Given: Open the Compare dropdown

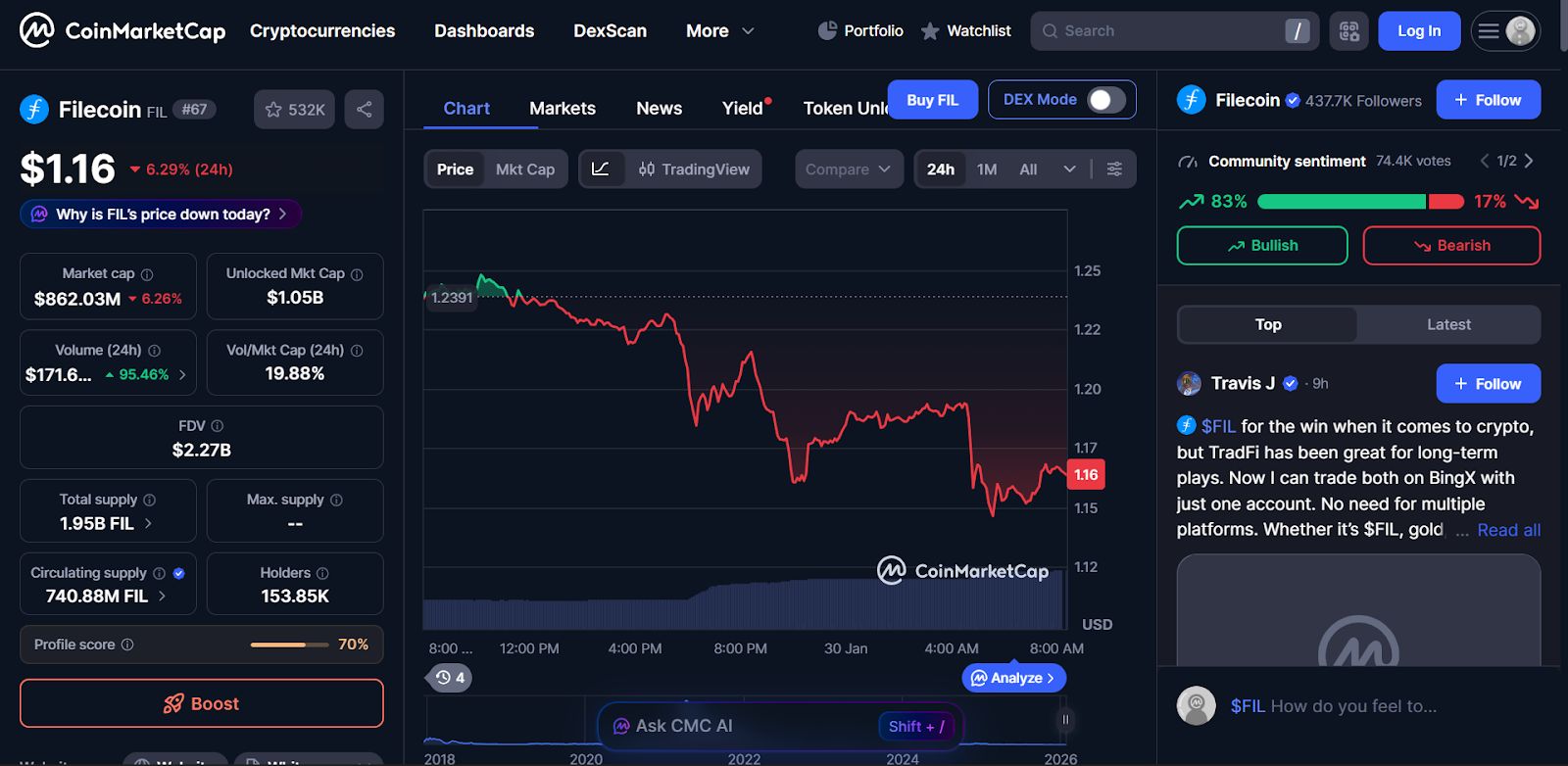Looking at the screenshot, I should pos(849,169).
